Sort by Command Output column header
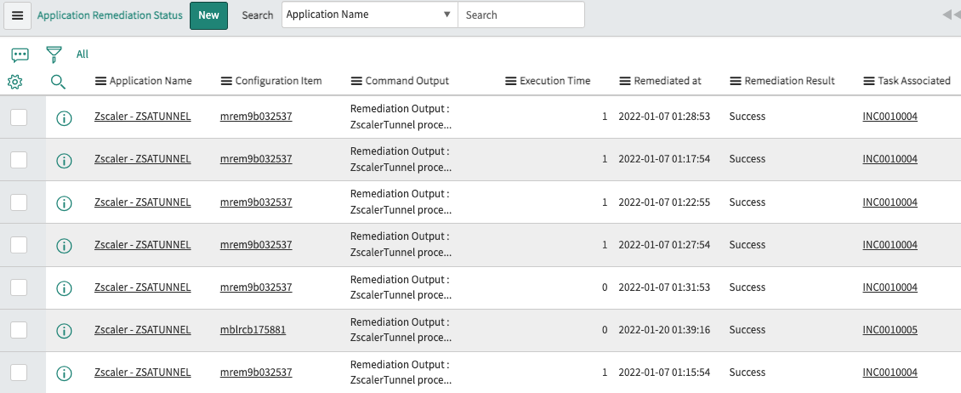This screenshot has height=393, width=961. [x=407, y=81]
